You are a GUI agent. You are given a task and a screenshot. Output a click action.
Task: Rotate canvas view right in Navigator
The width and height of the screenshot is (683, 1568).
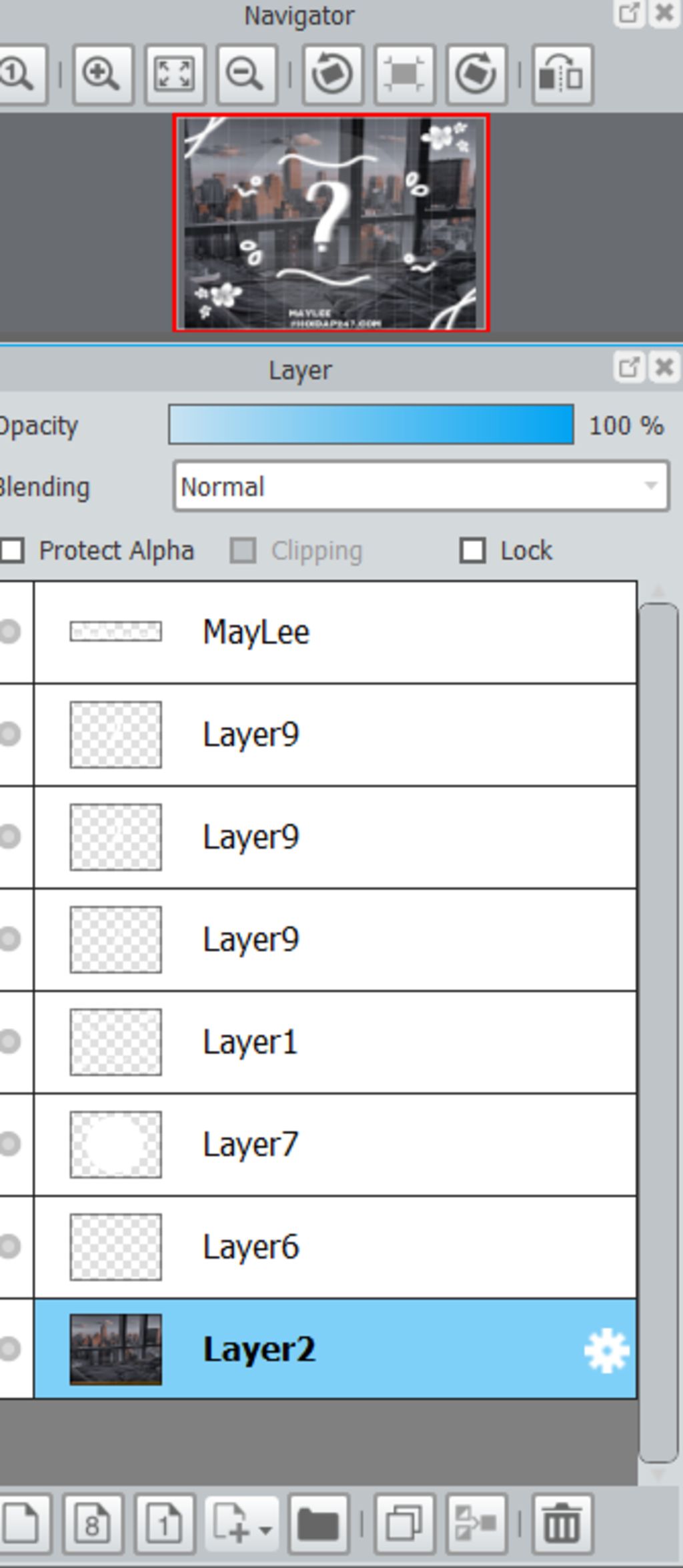[x=476, y=74]
